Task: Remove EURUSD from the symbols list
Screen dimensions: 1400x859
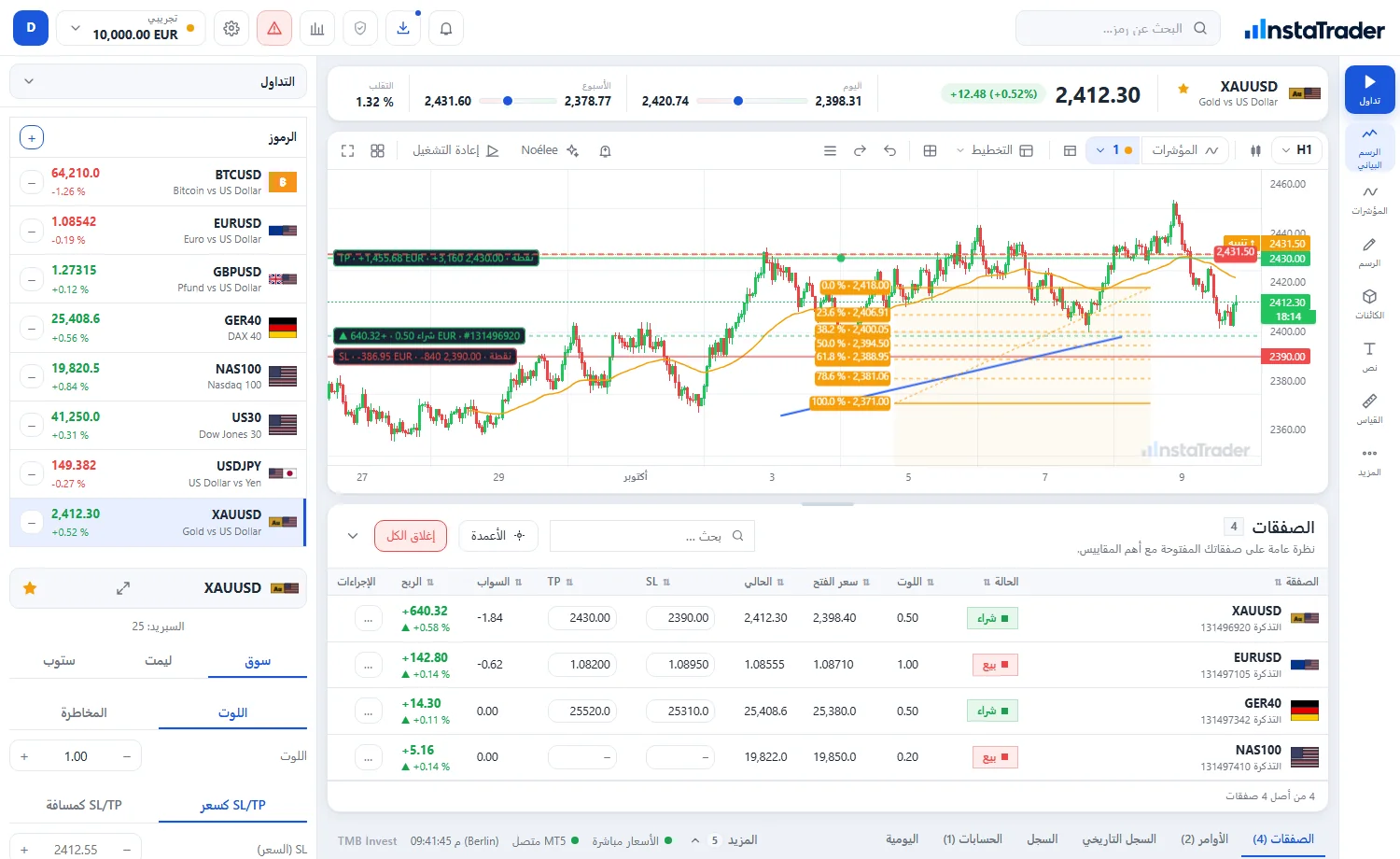Action: (32, 231)
